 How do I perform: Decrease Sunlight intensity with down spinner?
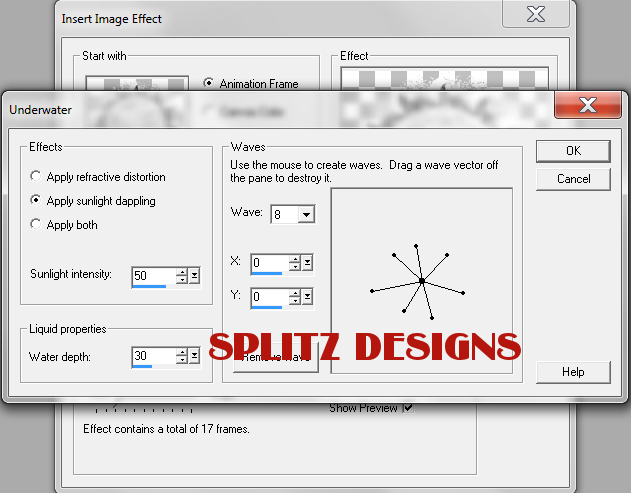point(182,280)
